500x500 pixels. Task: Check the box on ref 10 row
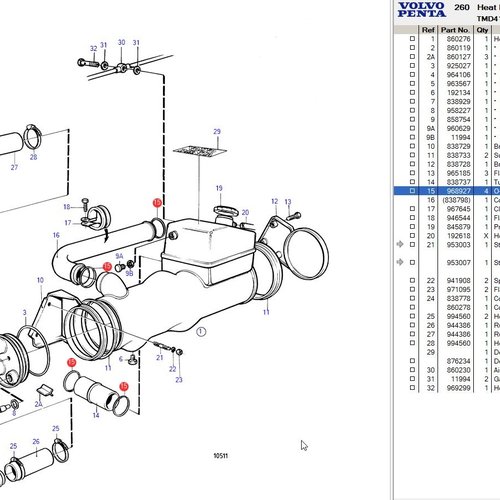(x=412, y=146)
